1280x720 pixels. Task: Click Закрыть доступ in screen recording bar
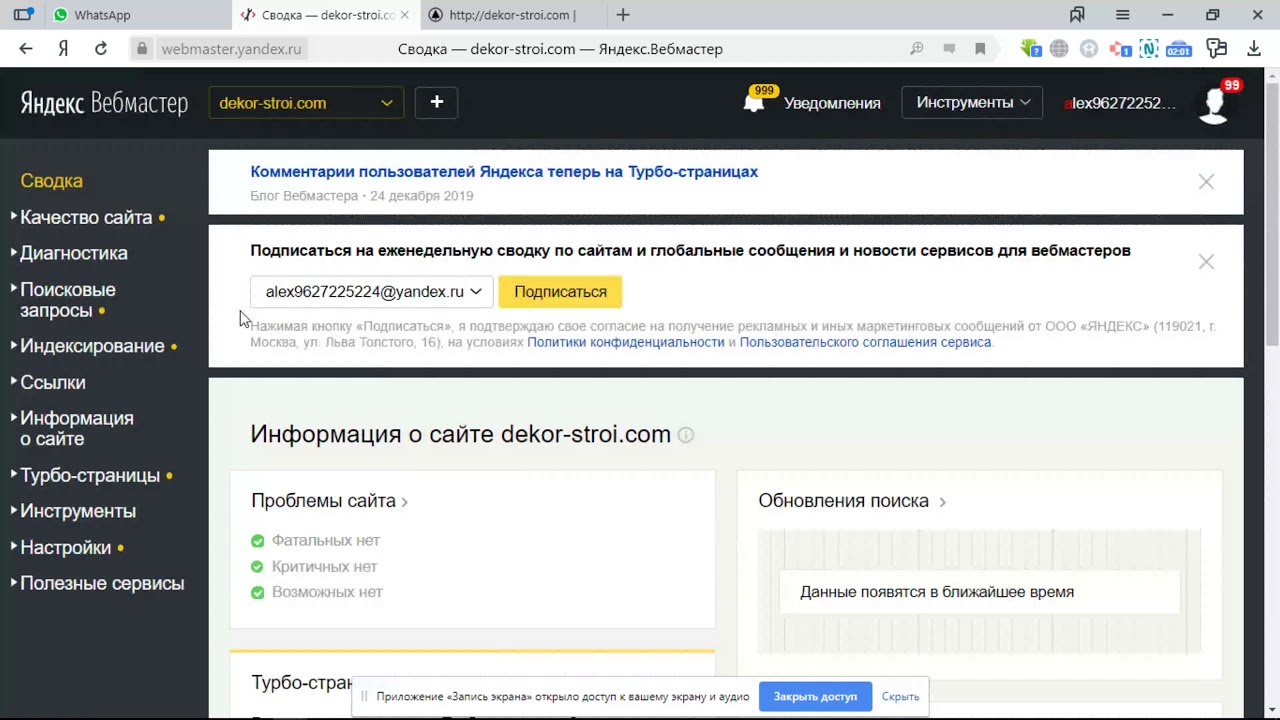pos(815,697)
